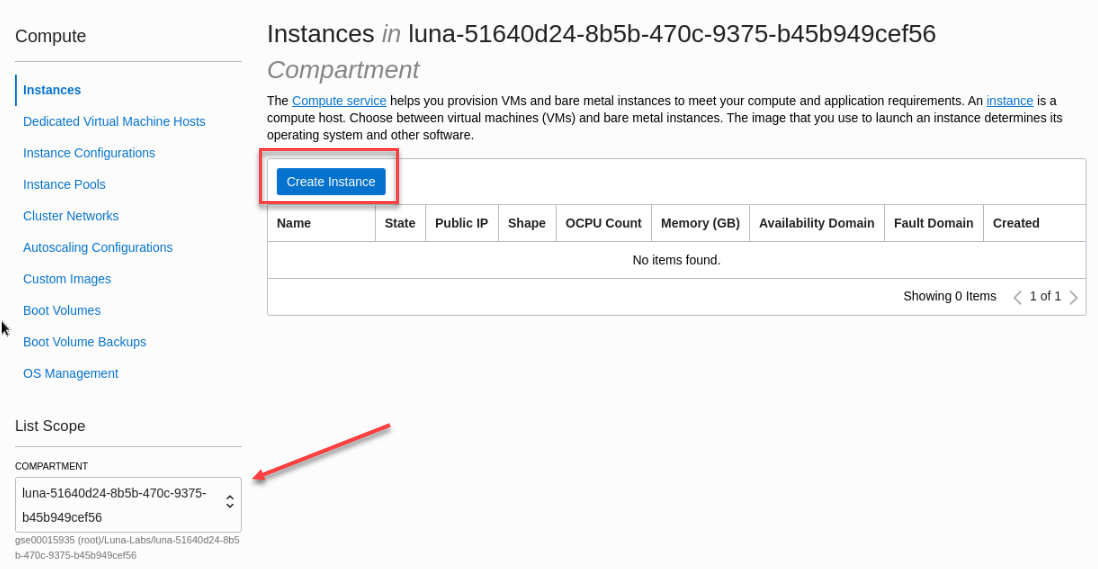
Task: Go to Instance Configurations
Action: pos(89,153)
